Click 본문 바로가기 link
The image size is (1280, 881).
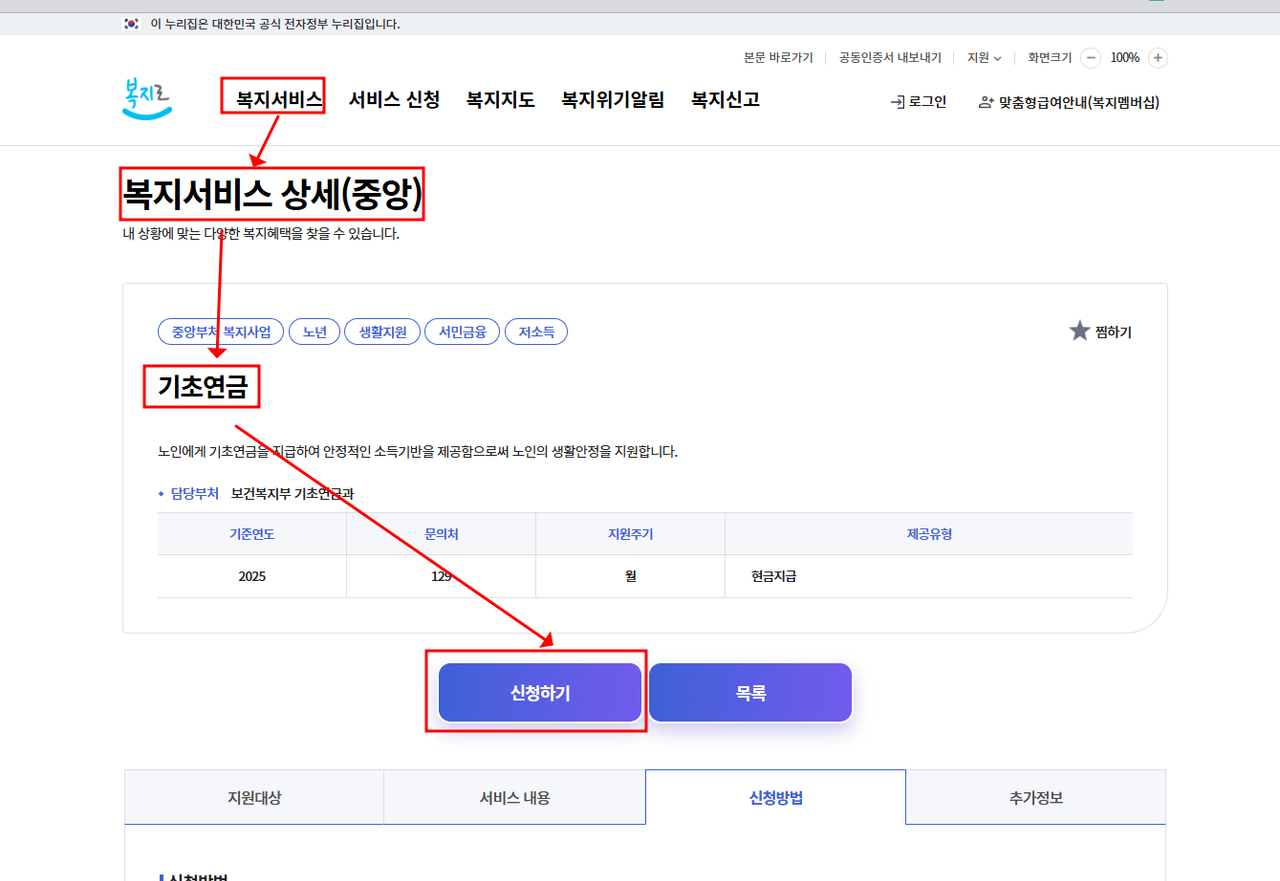coord(778,58)
